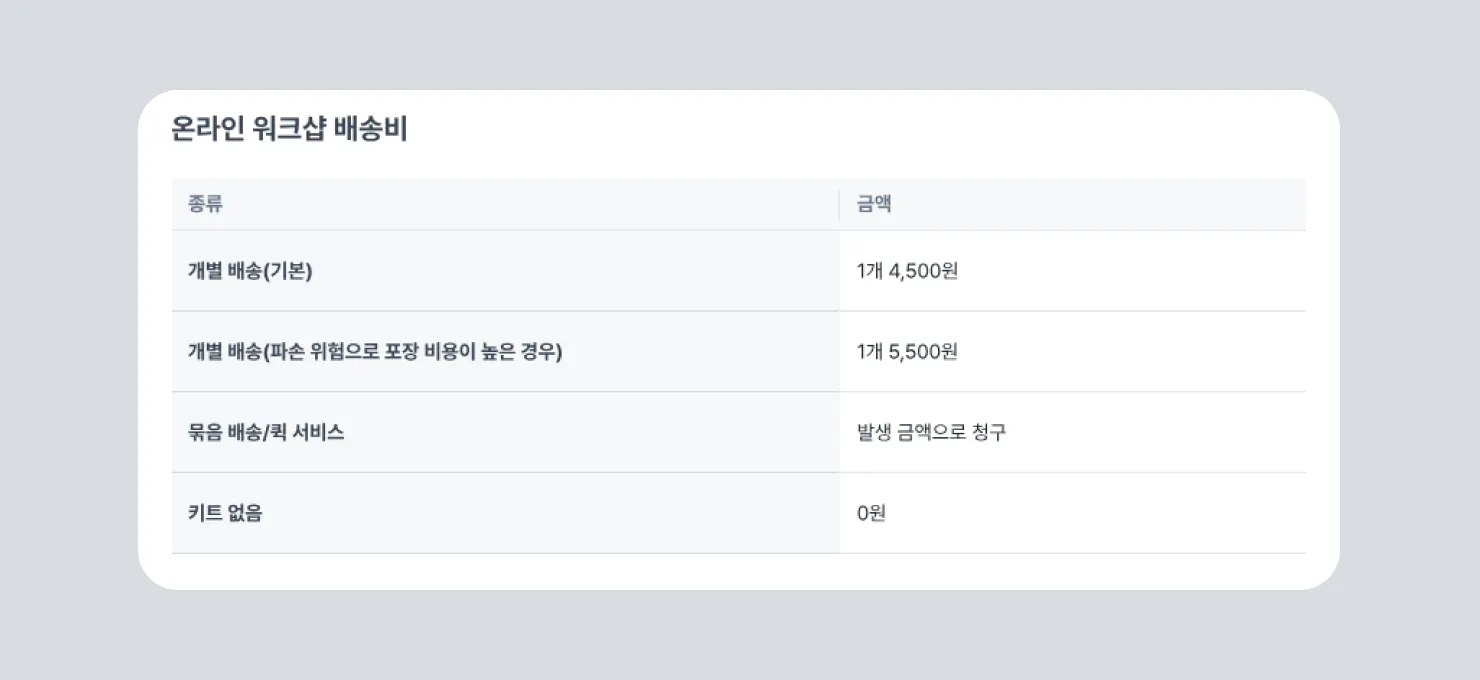Select the 금액 column header
Screen dimensions: 1480x680
[x=874, y=205]
